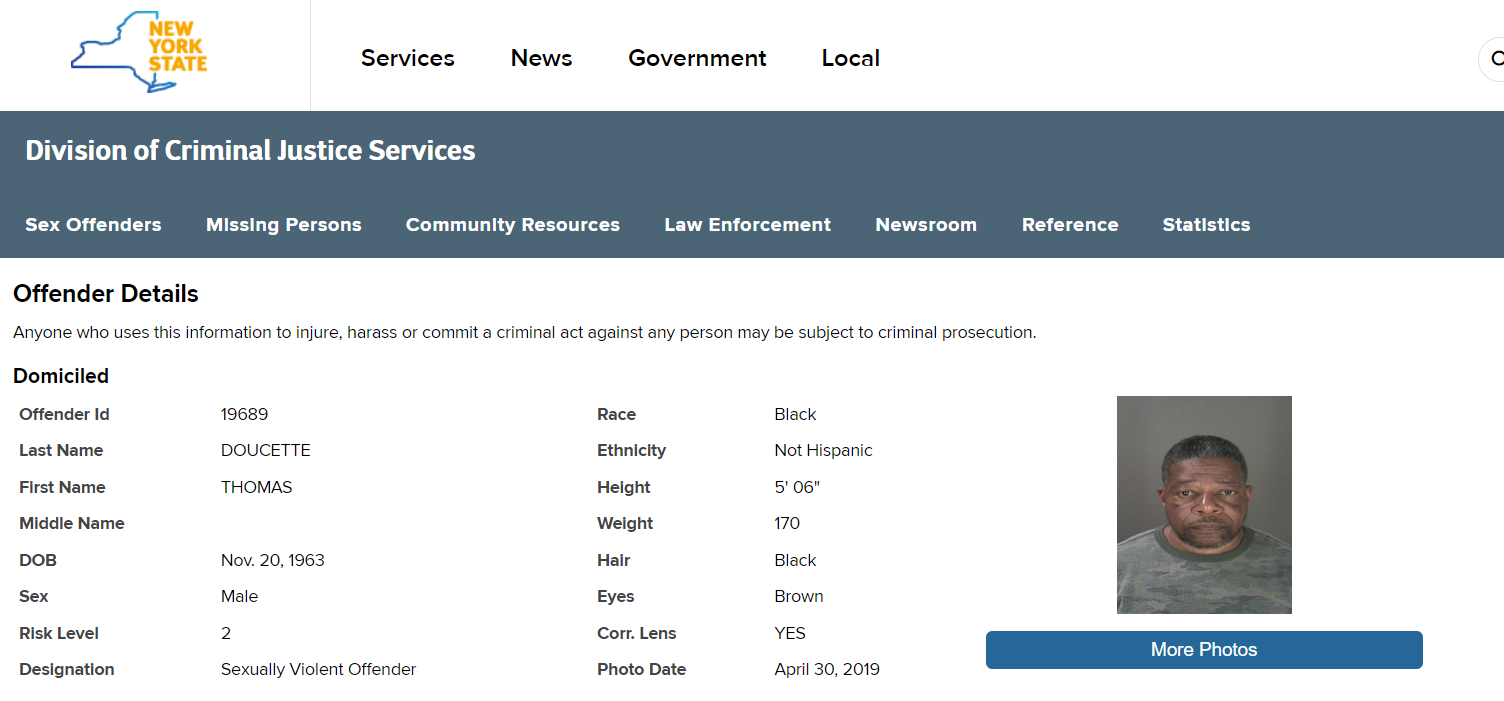
Task: Click the More Photos button
Action: (1204, 650)
